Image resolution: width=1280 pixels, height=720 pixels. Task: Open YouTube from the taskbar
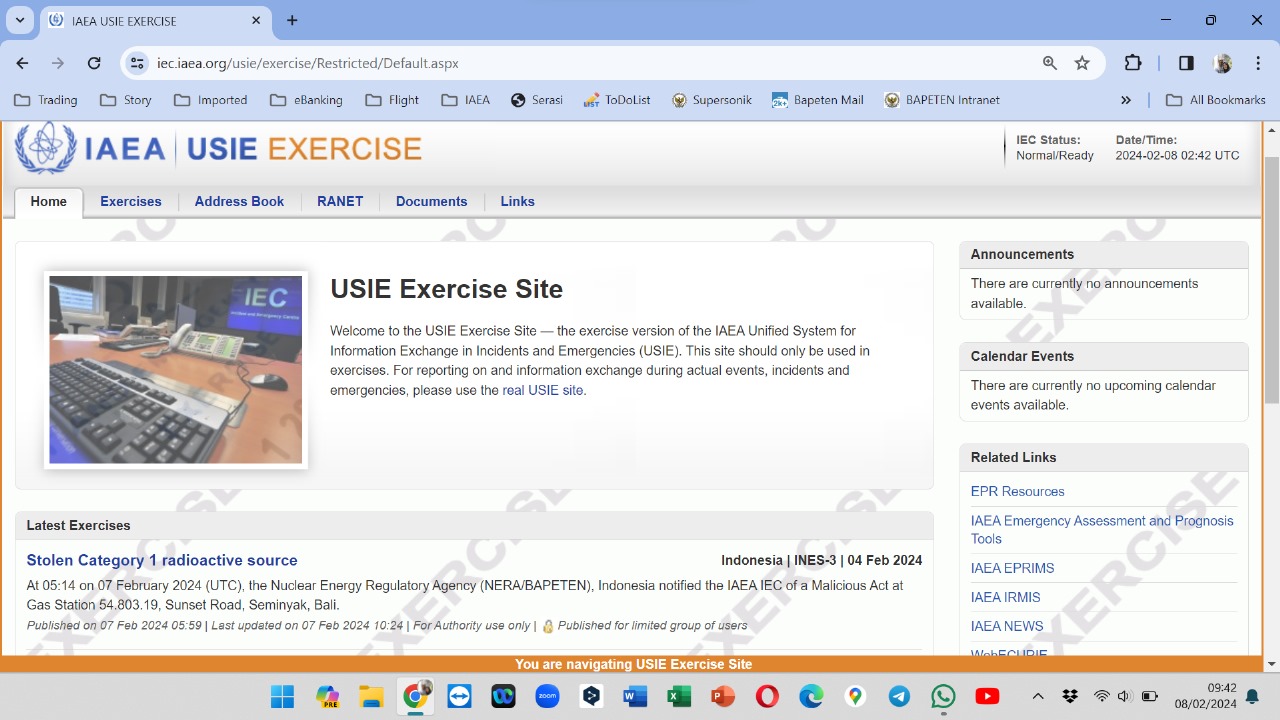[987, 696]
